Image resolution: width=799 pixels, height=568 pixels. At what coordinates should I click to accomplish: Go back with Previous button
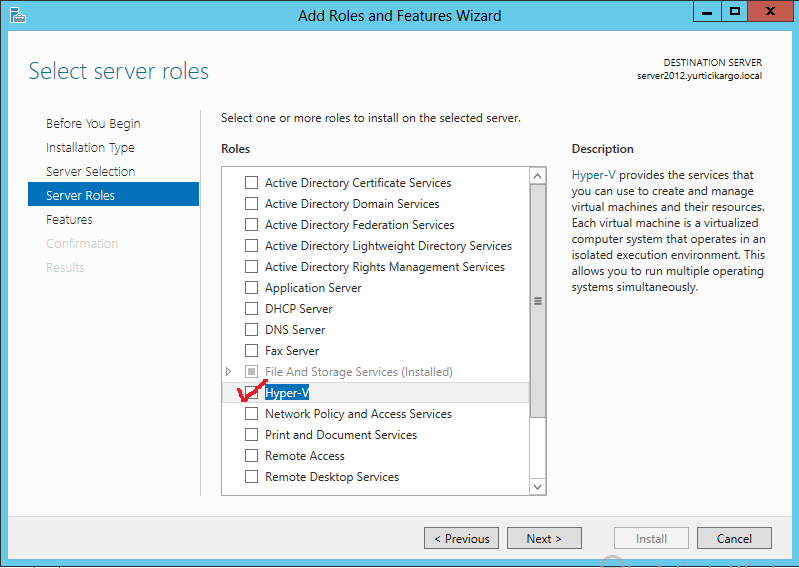(x=461, y=538)
